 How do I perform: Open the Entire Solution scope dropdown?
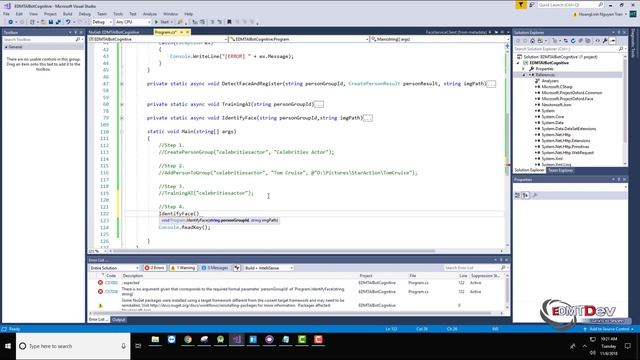(114, 268)
